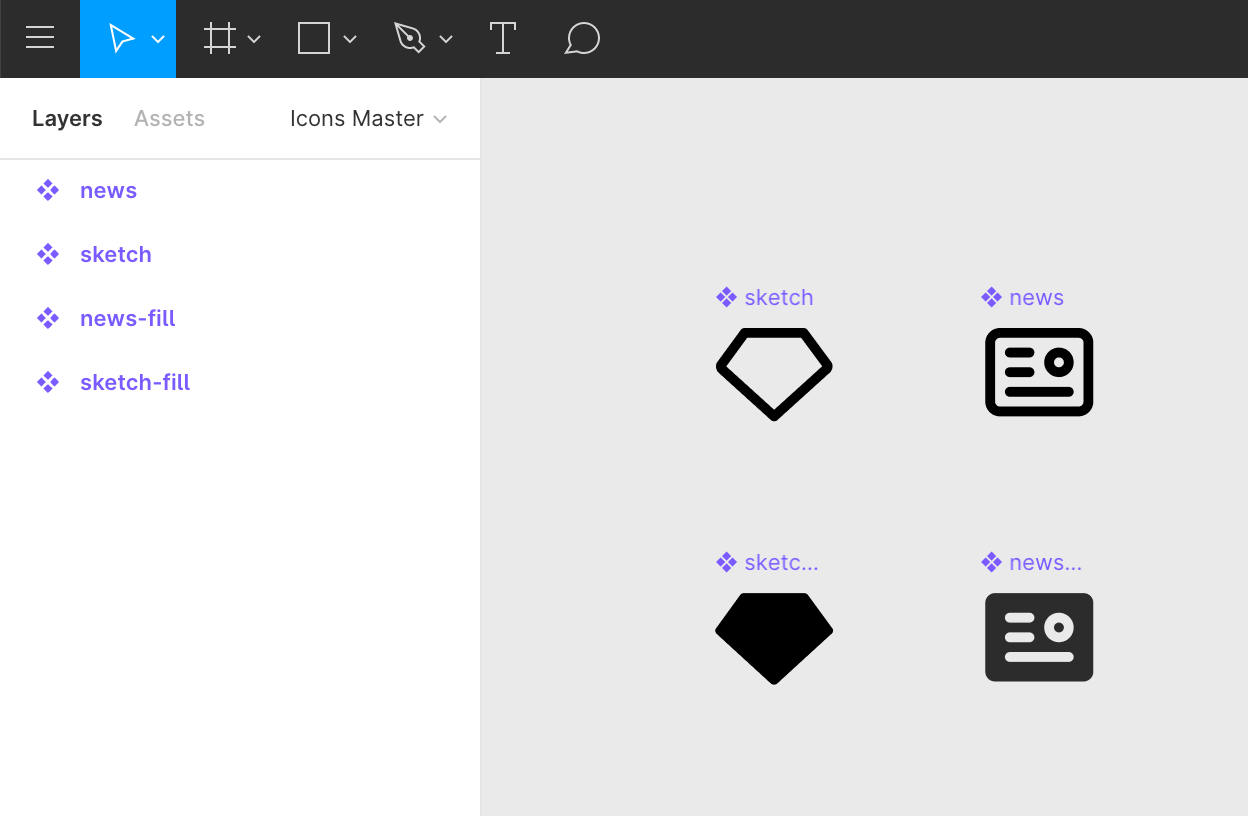Select the sketch layer row

[240, 254]
